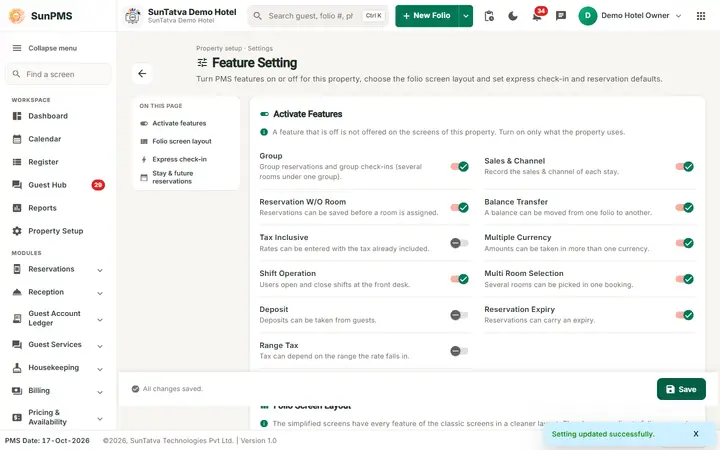The height and width of the screenshot is (450, 720).
Task: Click the Demo Hotel Owner avatar D
Action: pos(587,16)
